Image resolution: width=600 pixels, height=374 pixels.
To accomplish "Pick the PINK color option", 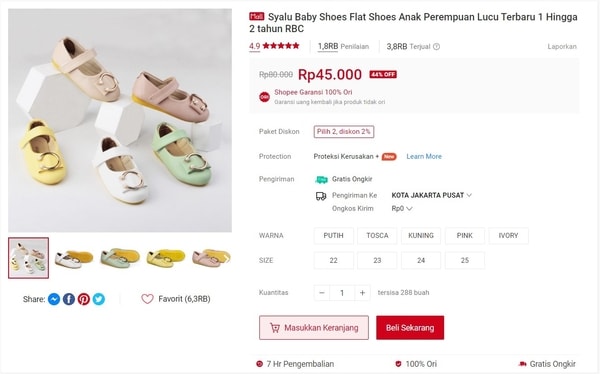I will [465, 236].
